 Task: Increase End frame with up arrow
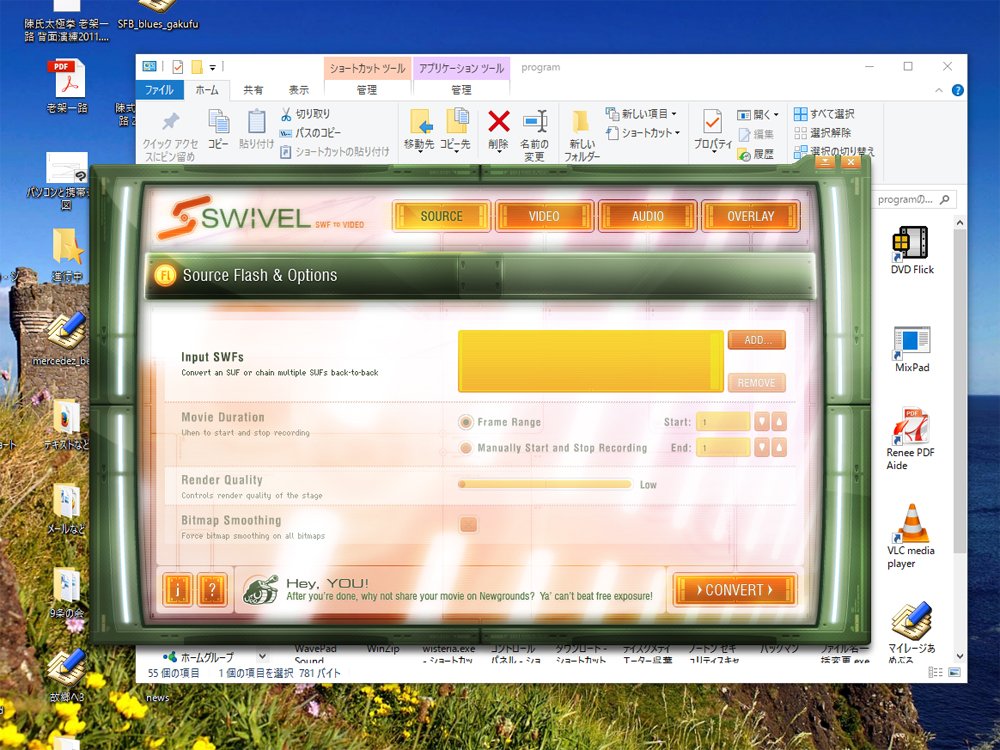(x=779, y=448)
